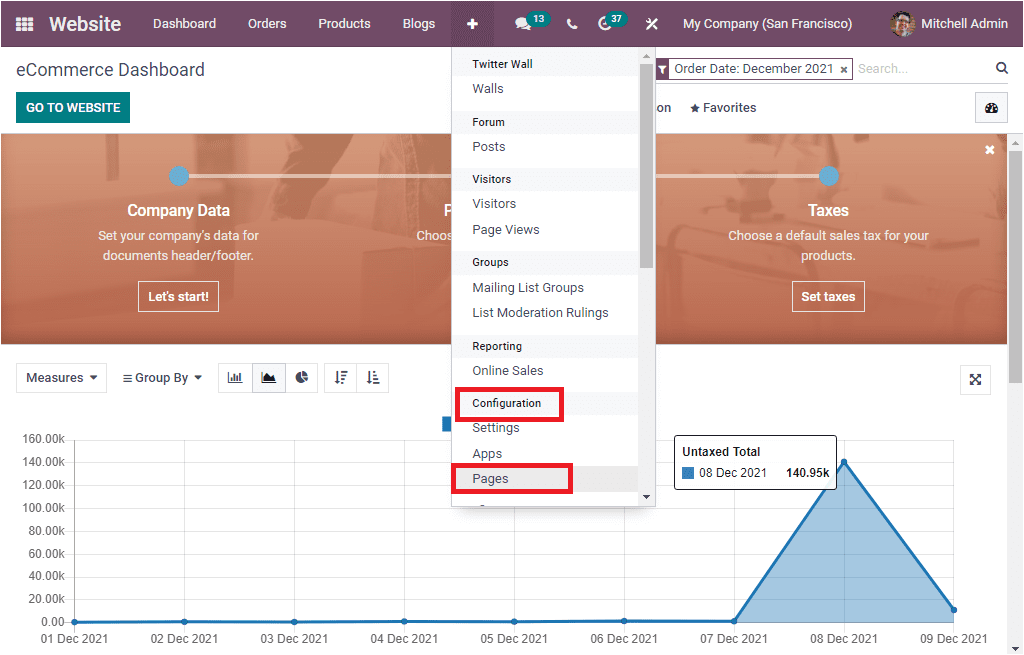Viewport: 1024px width, 655px height.
Task: Select the line chart view icon
Action: point(269,377)
